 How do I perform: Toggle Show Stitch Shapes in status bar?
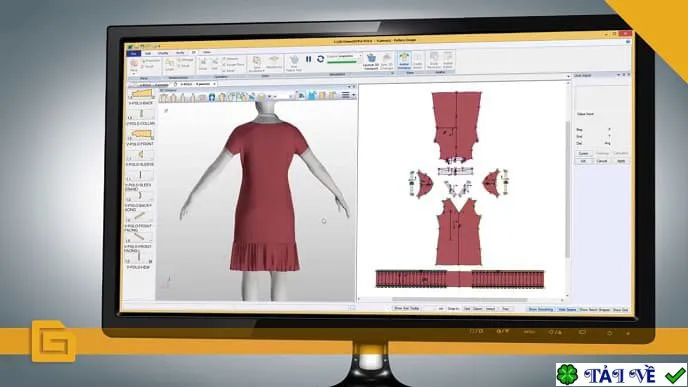coord(595,310)
